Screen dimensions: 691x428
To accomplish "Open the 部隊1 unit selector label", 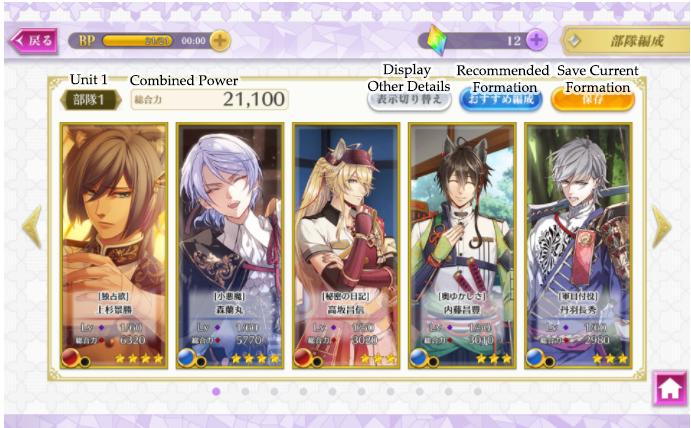I will pos(90,100).
